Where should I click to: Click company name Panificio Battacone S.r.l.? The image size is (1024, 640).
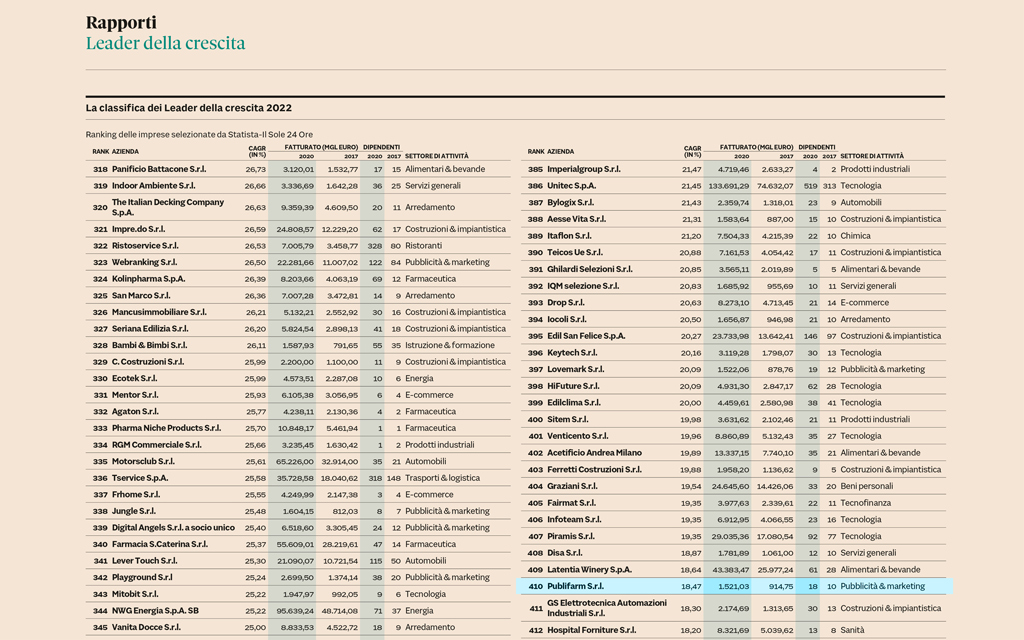click(159, 169)
